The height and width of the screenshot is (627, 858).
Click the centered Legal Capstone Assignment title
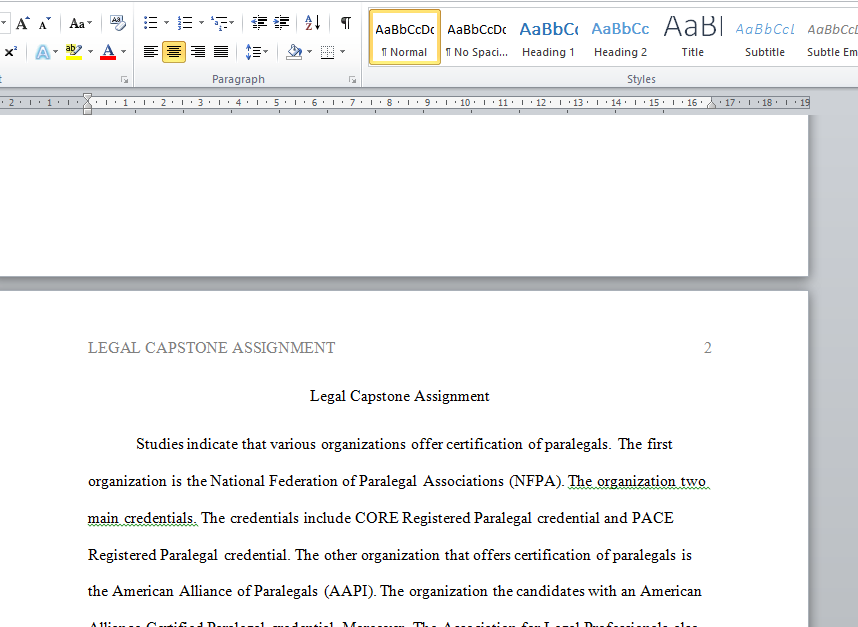pyautogui.click(x=399, y=396)
